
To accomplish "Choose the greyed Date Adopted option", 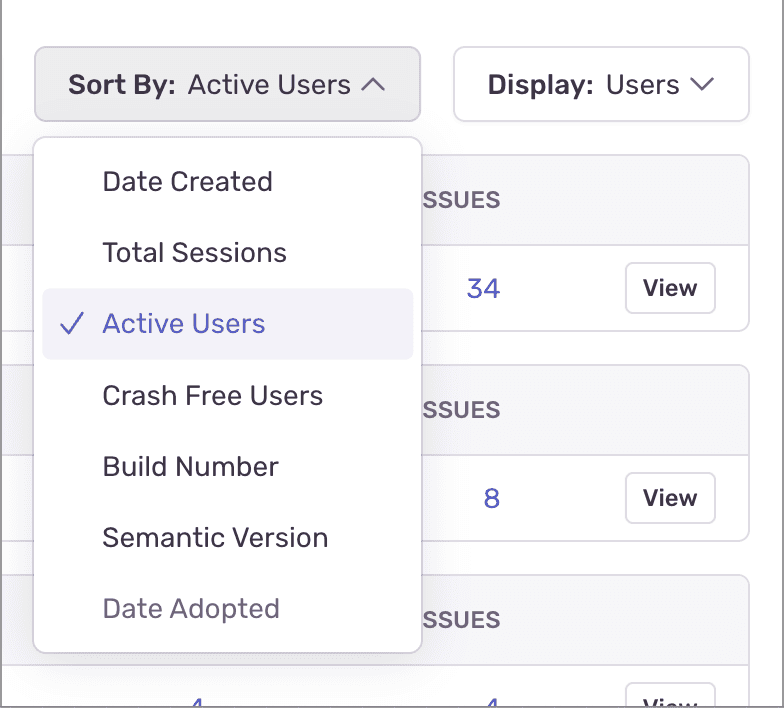I will click(x=191, y=609).
